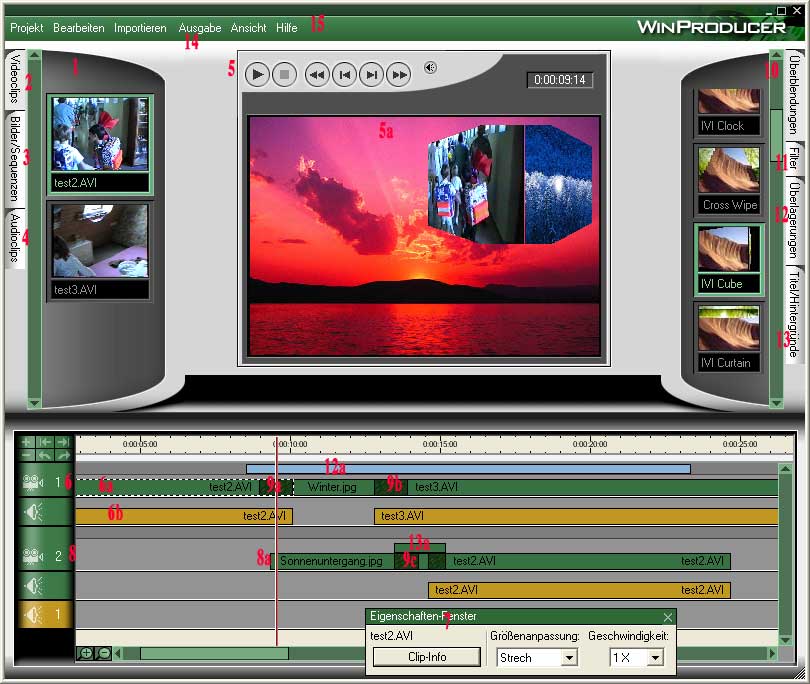Screen dimensions: 810x684
Task: Click the add track plus icon
Action: point(27,442)
